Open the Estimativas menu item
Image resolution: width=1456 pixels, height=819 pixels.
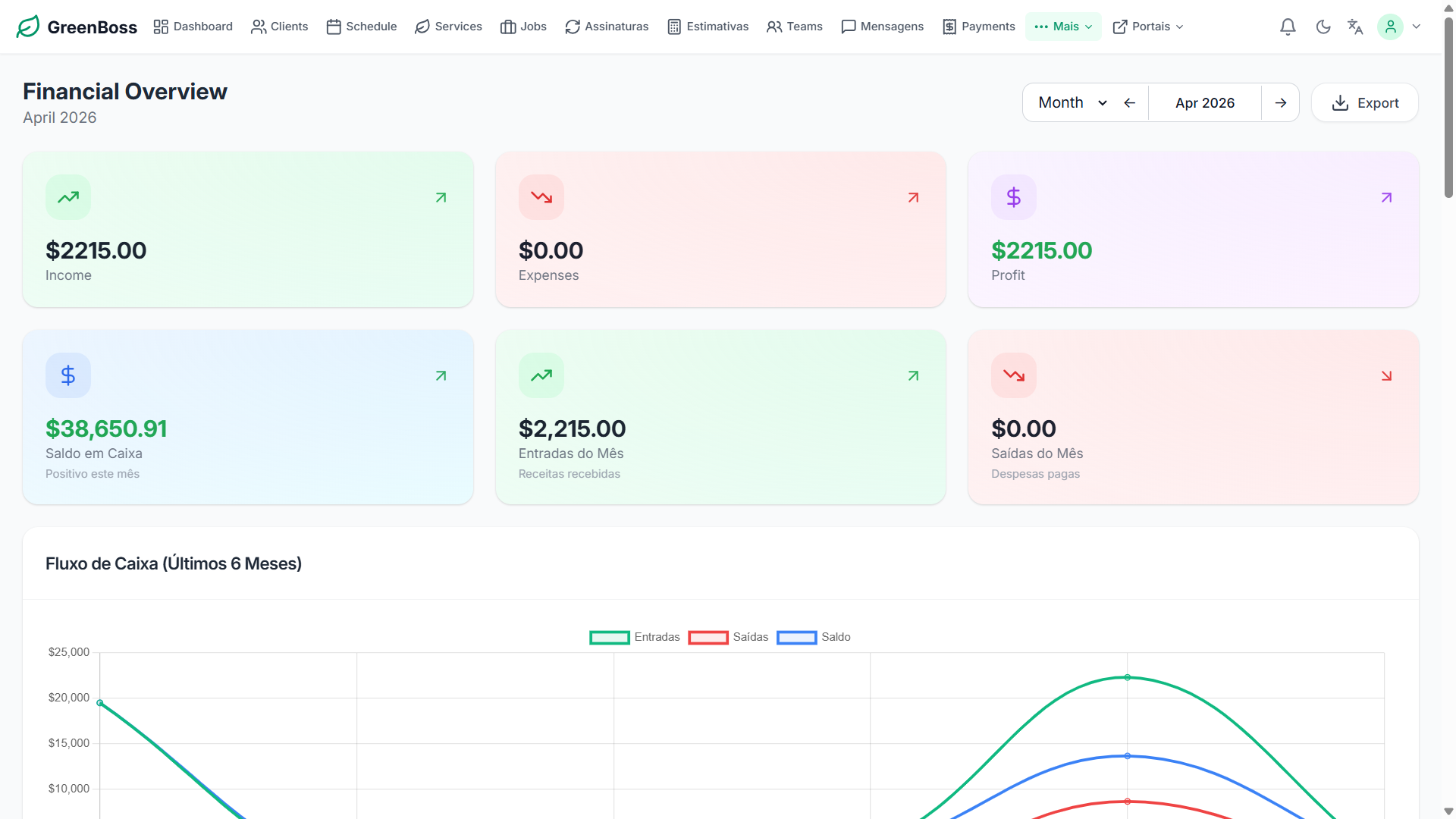tap(708, 27)
